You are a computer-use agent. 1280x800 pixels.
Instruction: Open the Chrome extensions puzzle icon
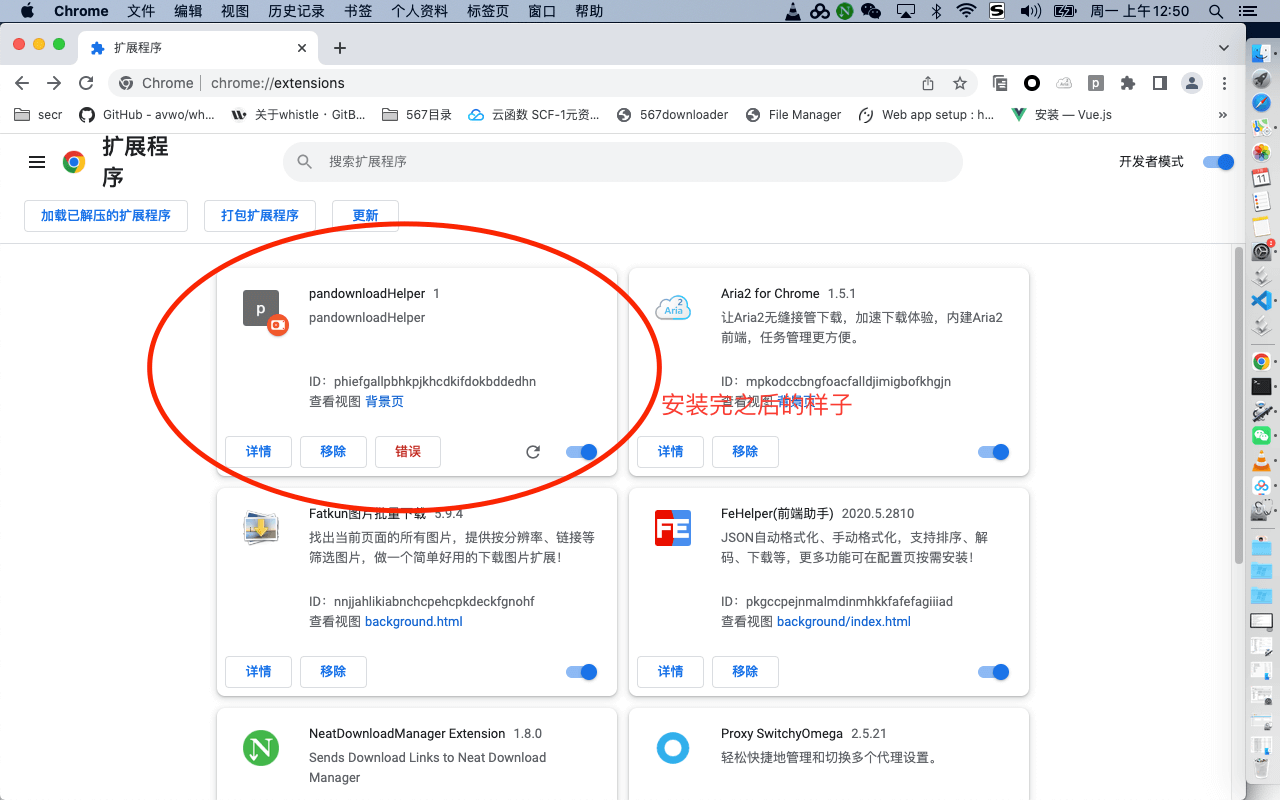1128,83
